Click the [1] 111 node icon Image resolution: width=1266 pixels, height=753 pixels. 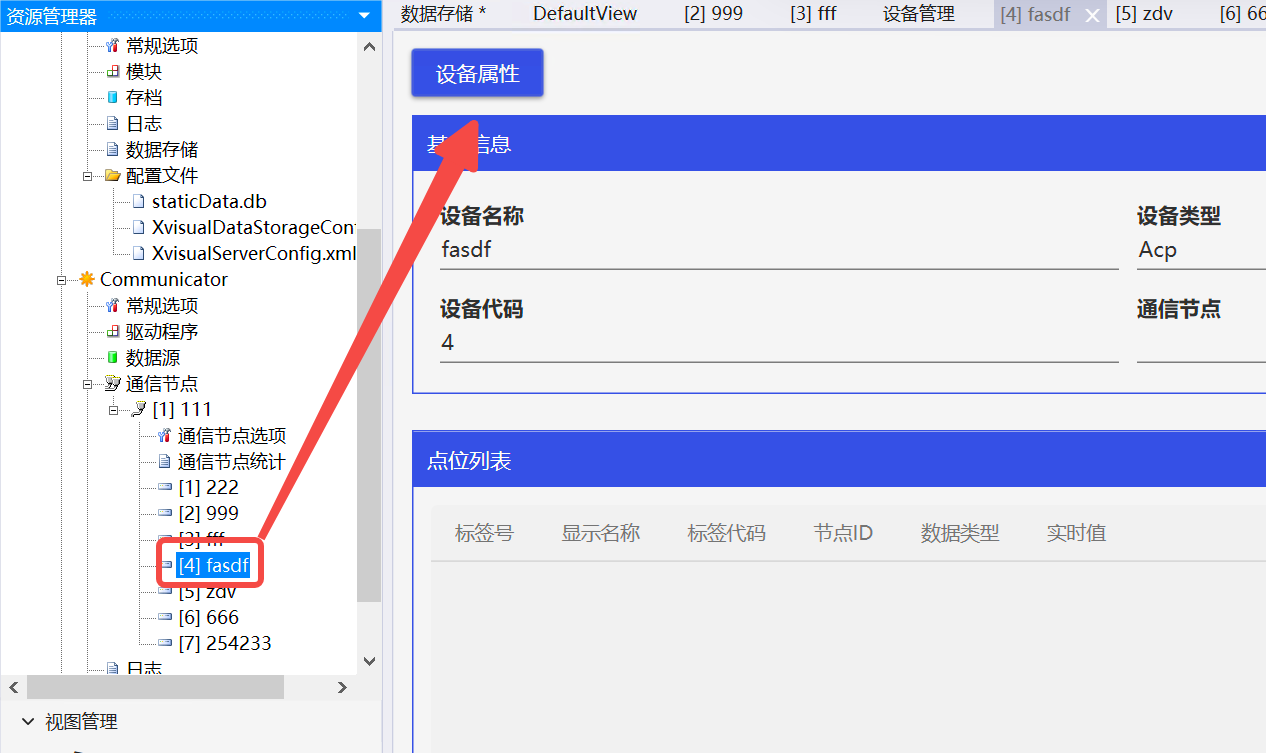(139, 410)
